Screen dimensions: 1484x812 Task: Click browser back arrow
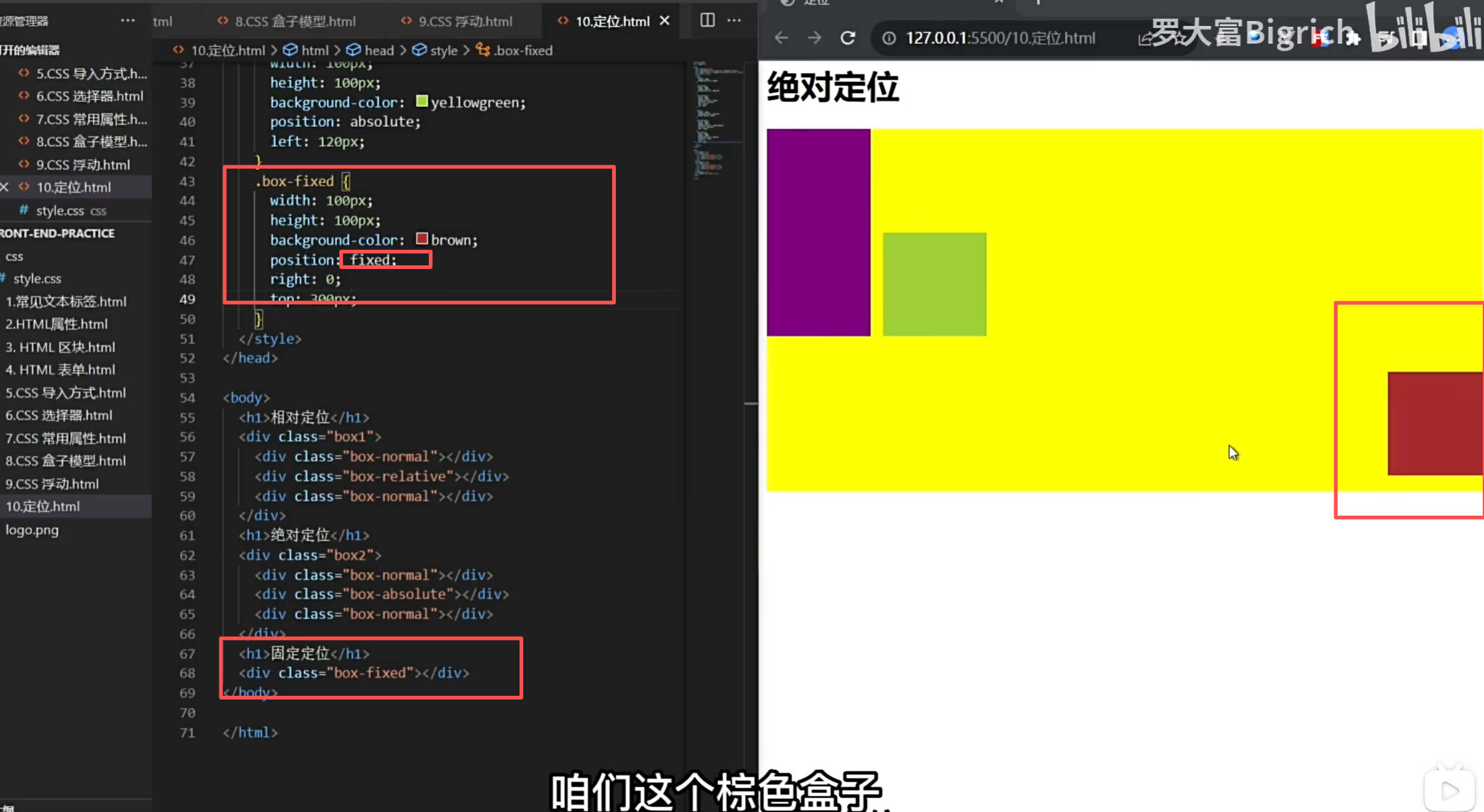pyautogui.click(x=782, y=38)
